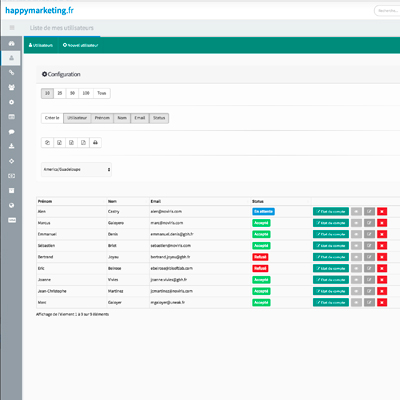This screenshot has height=400, width=400.
Task: Show 25 entries per page
Action: point(60,93)
